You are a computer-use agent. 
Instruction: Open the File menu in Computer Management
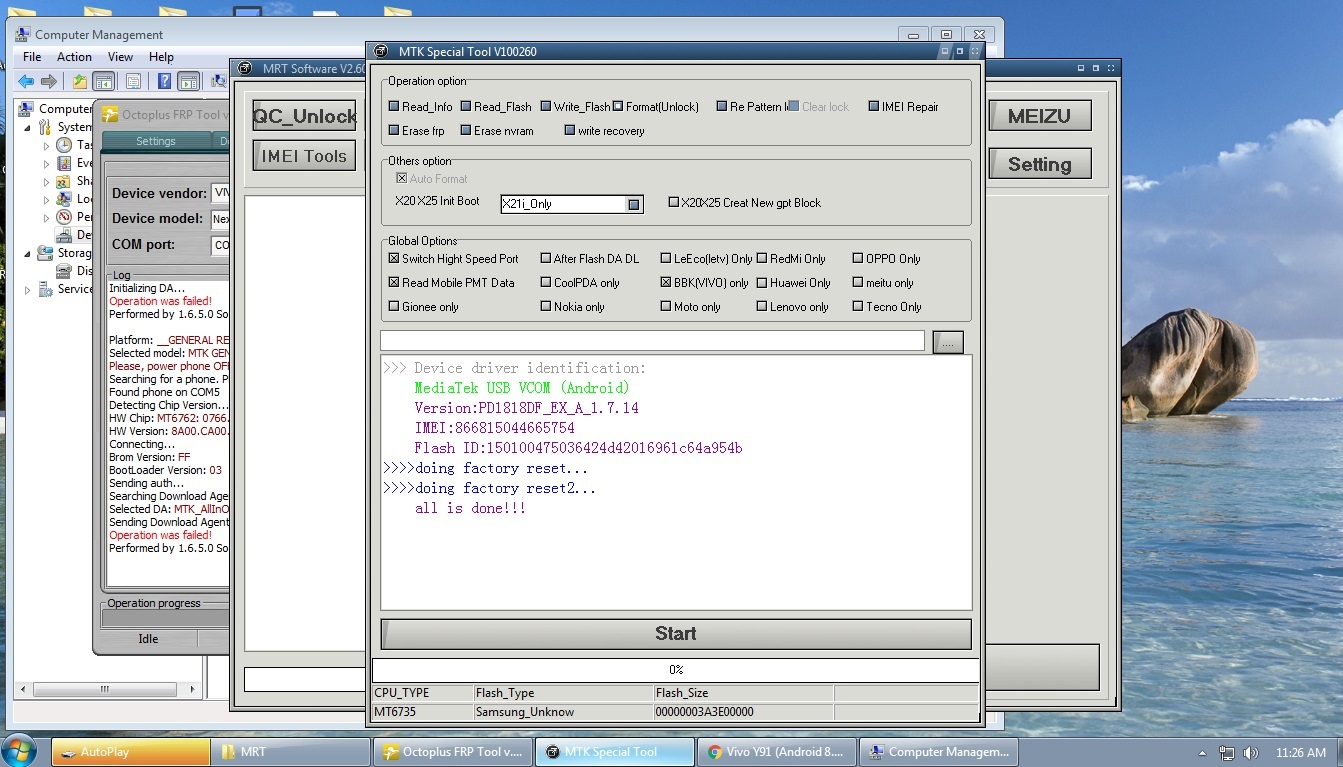(32, 57)
